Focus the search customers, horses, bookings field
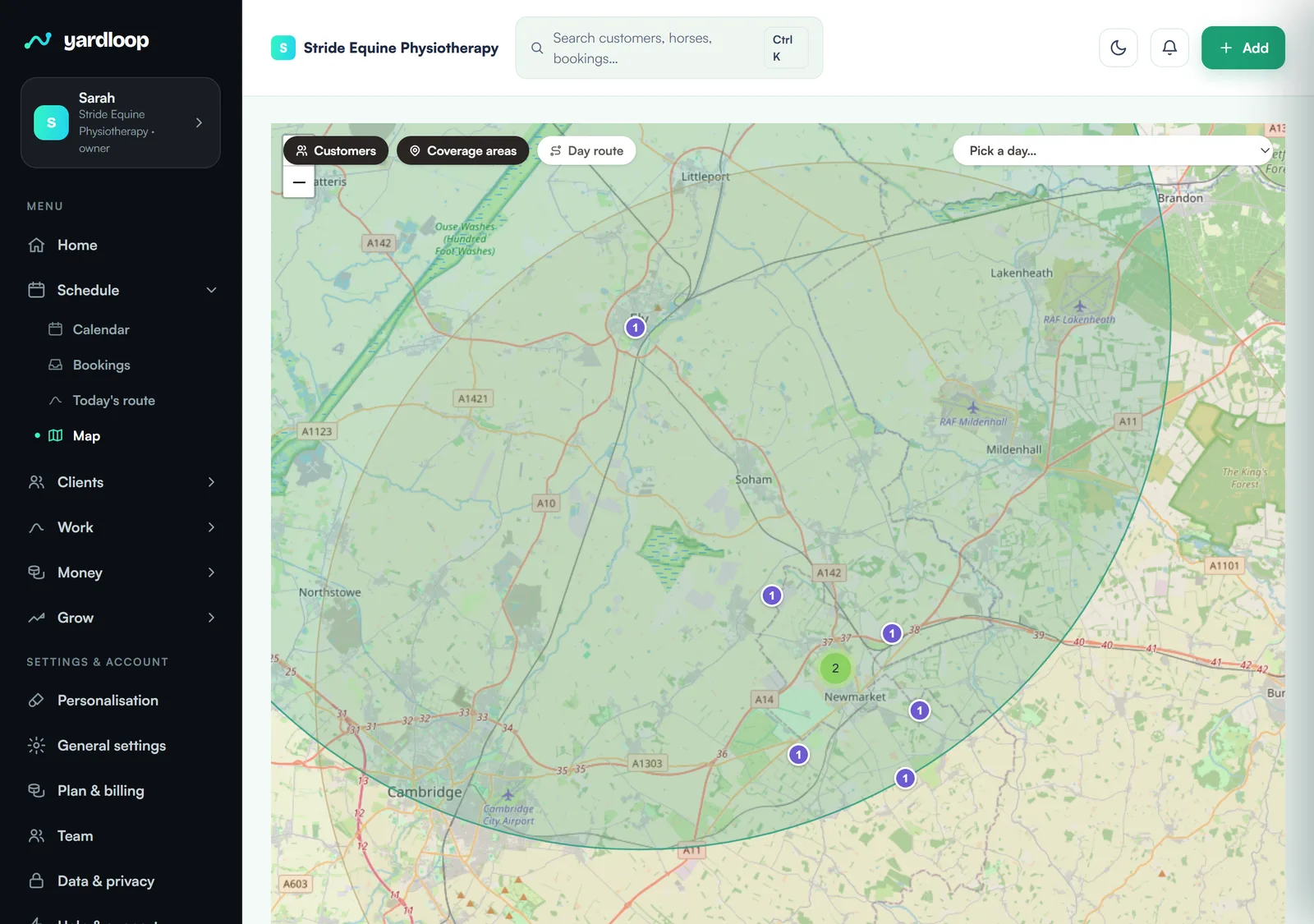 pyautogui.click(x=668, y=48)
